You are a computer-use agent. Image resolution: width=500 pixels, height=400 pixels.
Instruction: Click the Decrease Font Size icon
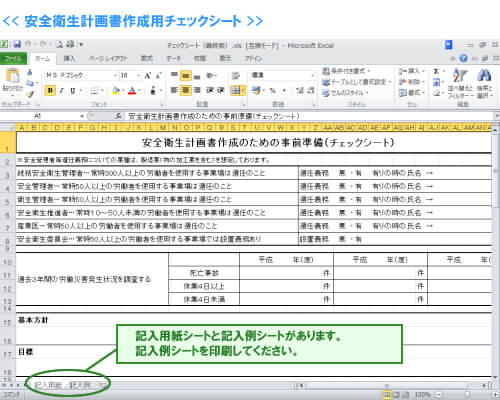click(x=158, y=76)
